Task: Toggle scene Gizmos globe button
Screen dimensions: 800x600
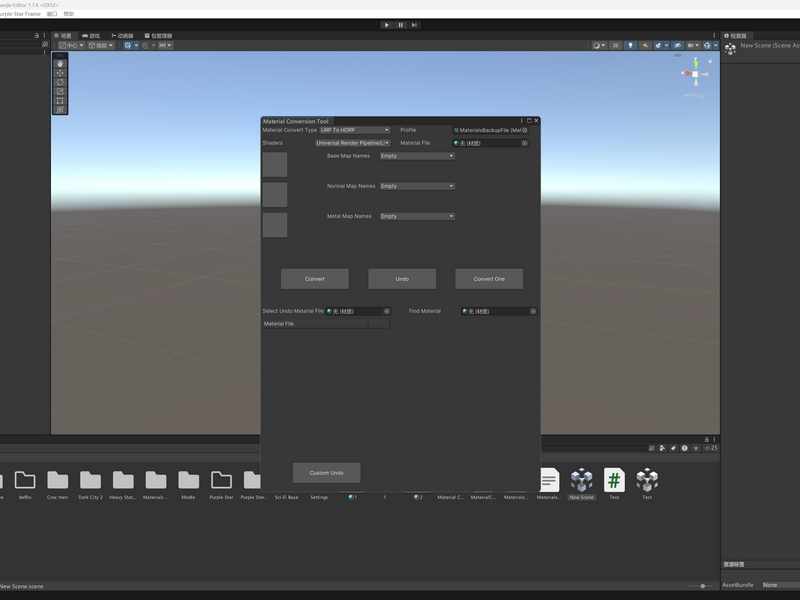Action: 707,45
